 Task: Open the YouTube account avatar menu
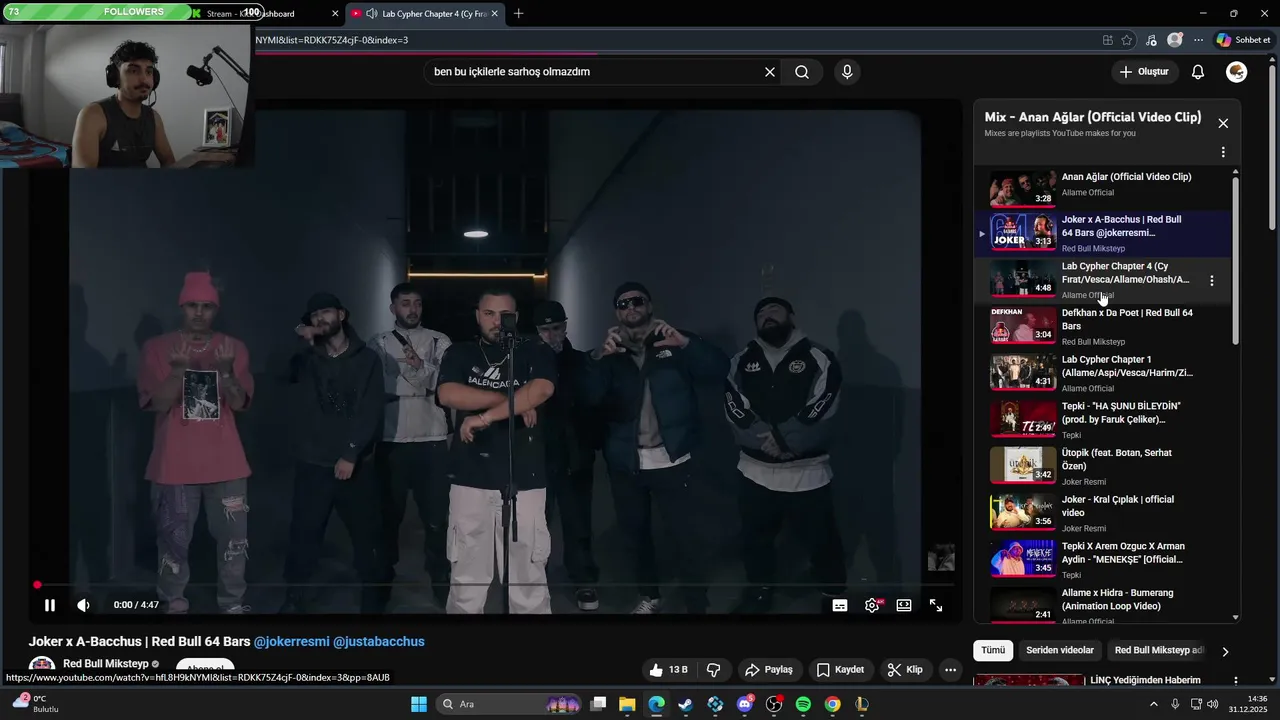(1237, 72)
